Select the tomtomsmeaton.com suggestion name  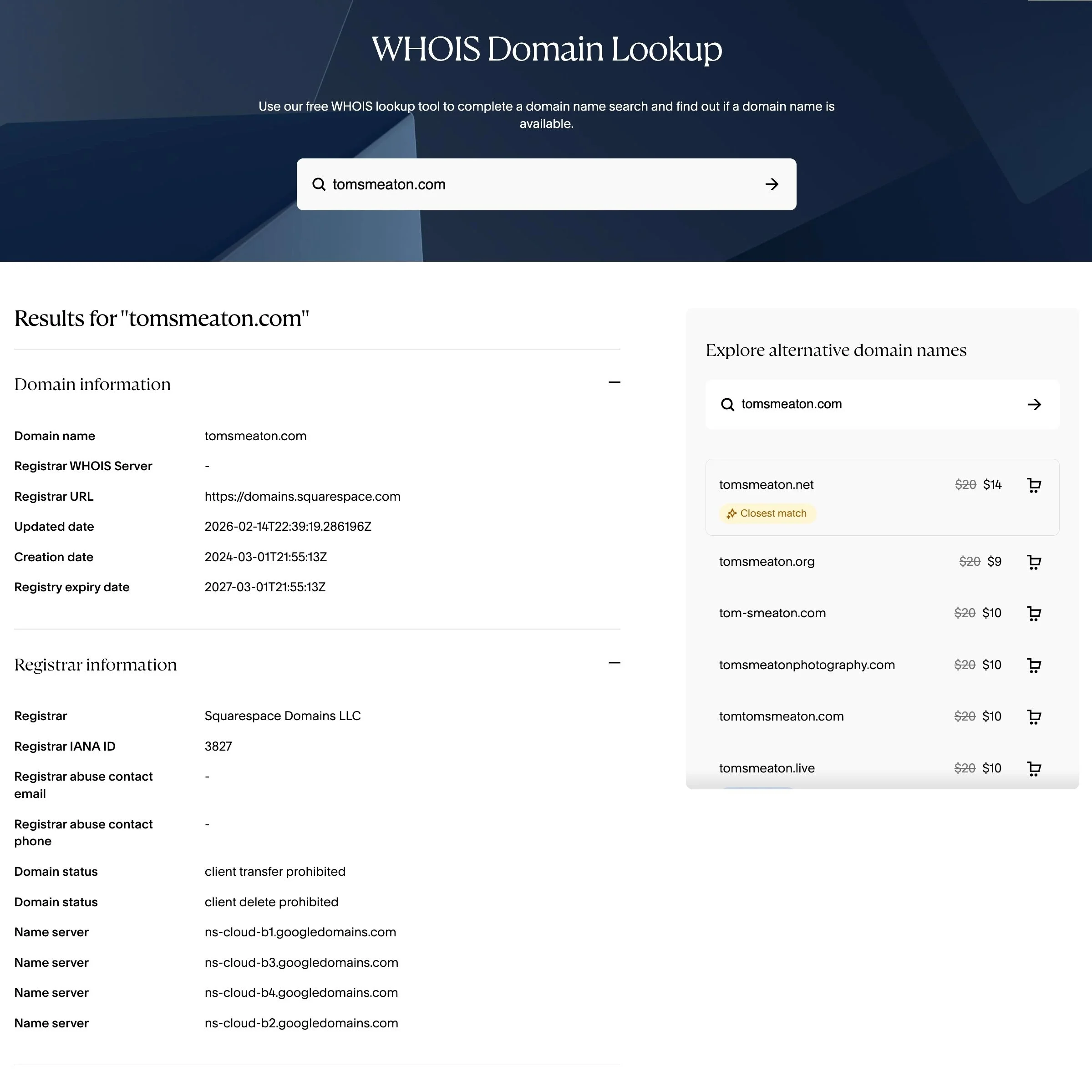(781, 716)
